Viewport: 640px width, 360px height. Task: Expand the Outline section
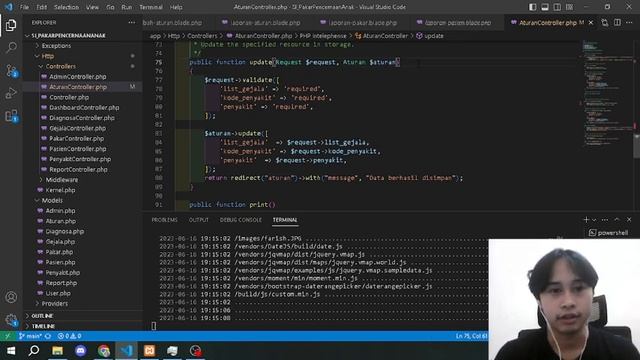click(x=42, y=316)
